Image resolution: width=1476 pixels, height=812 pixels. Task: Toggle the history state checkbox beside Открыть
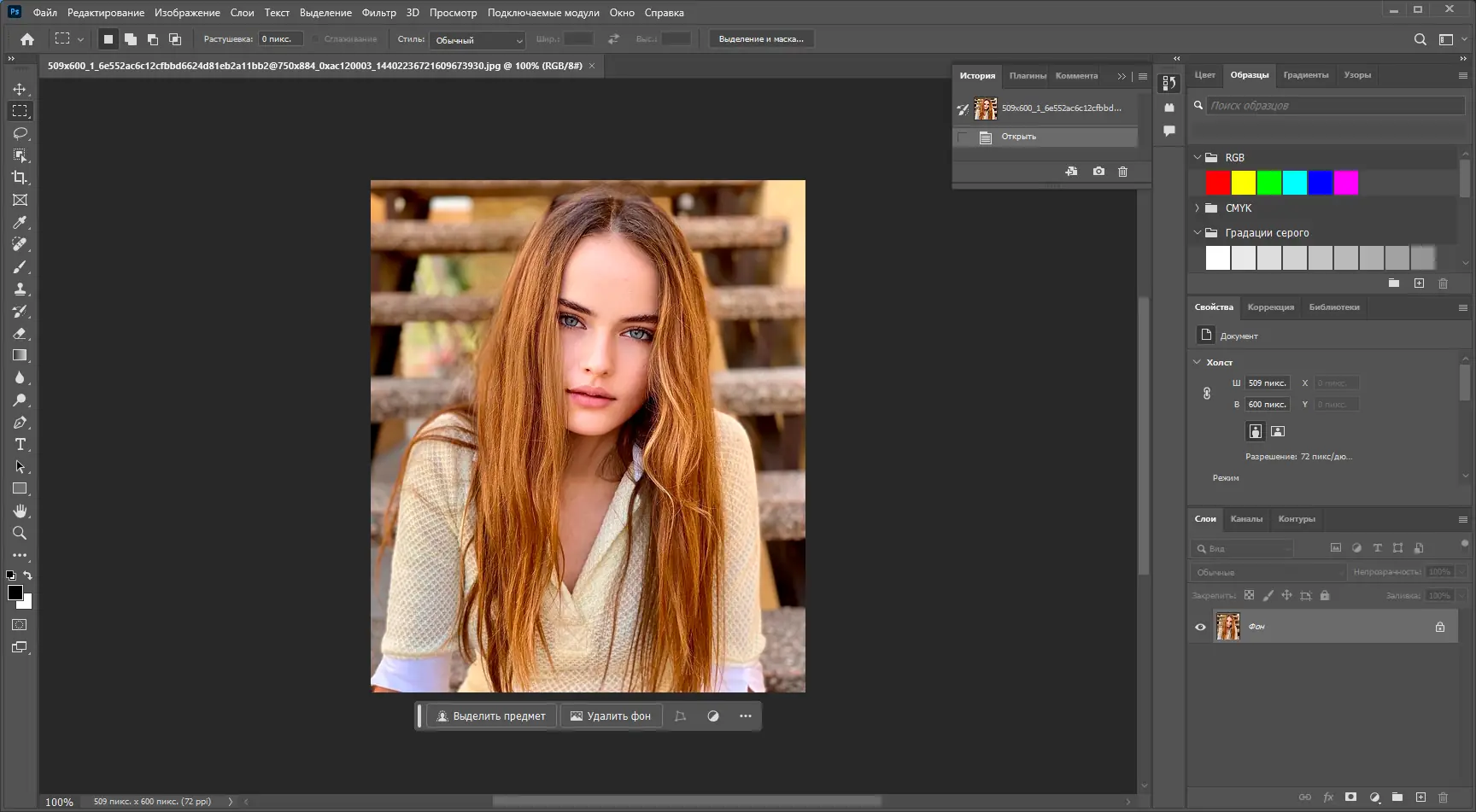(x=963, y=137)
